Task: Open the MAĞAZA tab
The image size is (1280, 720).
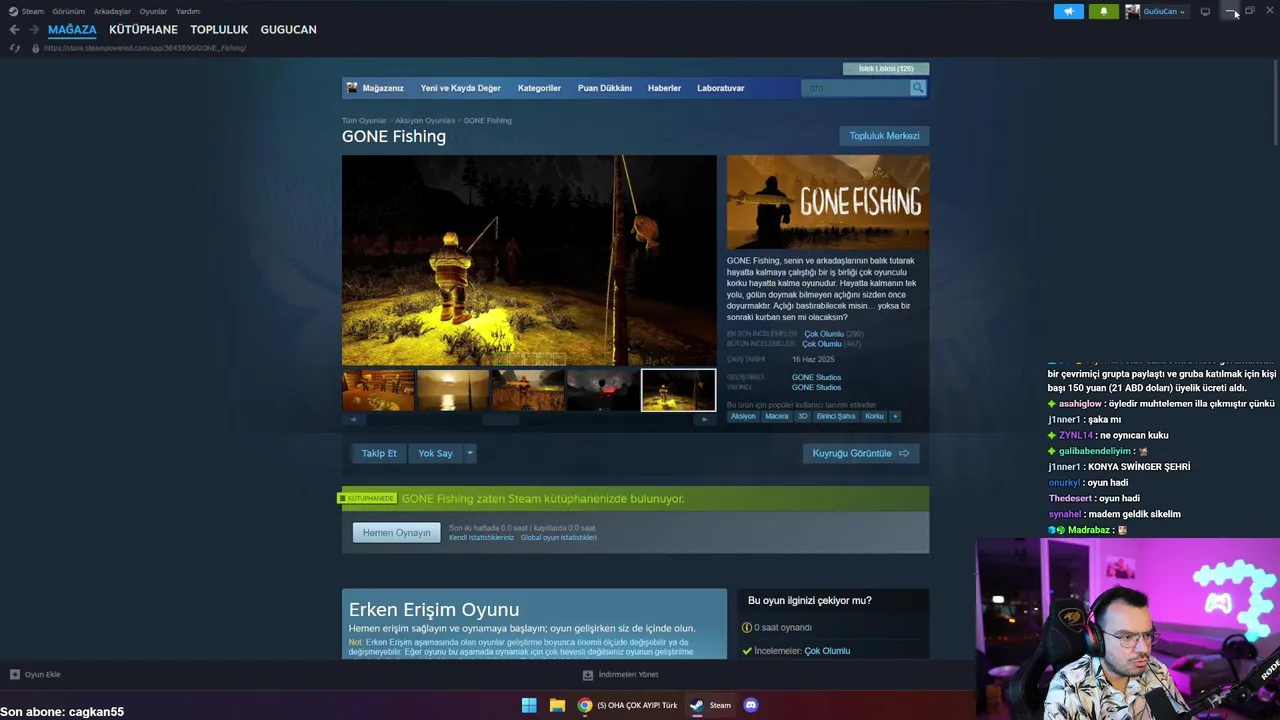Action: (x=72, y=29)
